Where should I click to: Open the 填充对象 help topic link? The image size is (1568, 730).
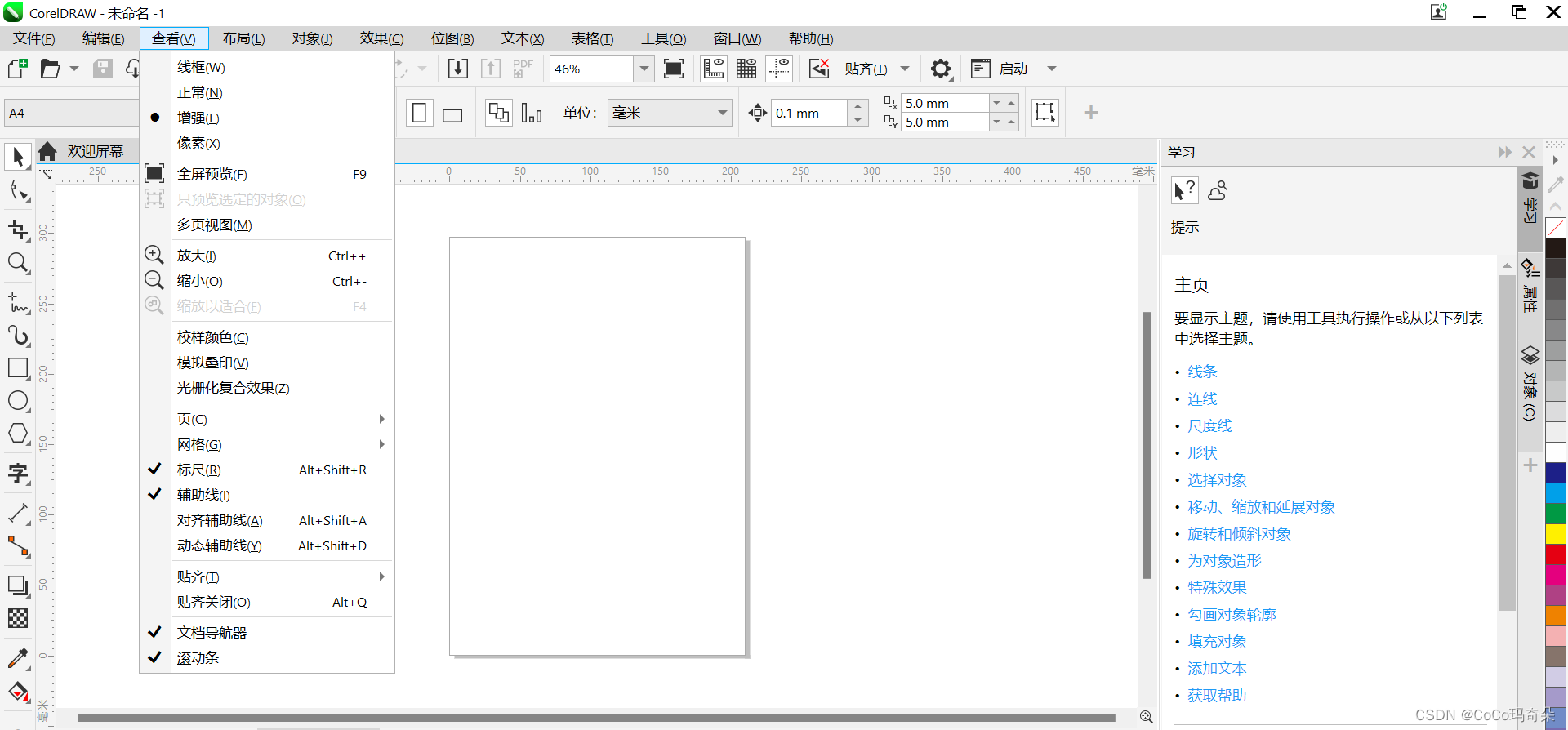coord(1217,641)
